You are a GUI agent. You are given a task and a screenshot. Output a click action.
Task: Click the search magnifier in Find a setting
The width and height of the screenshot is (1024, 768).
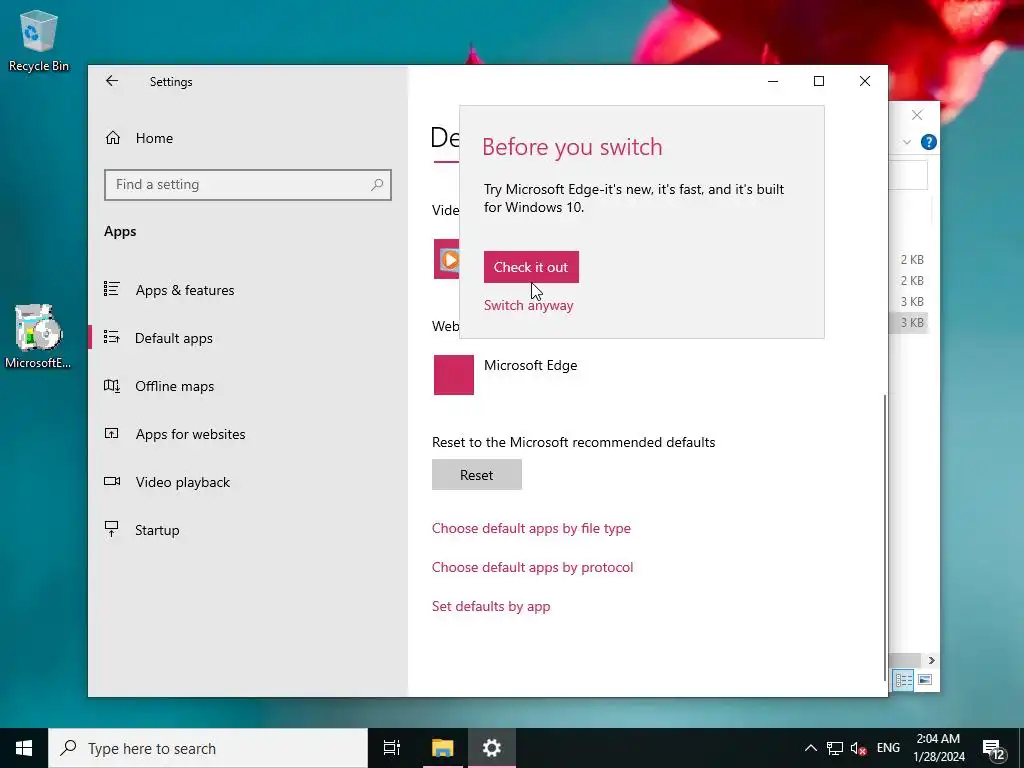point(377,185)
